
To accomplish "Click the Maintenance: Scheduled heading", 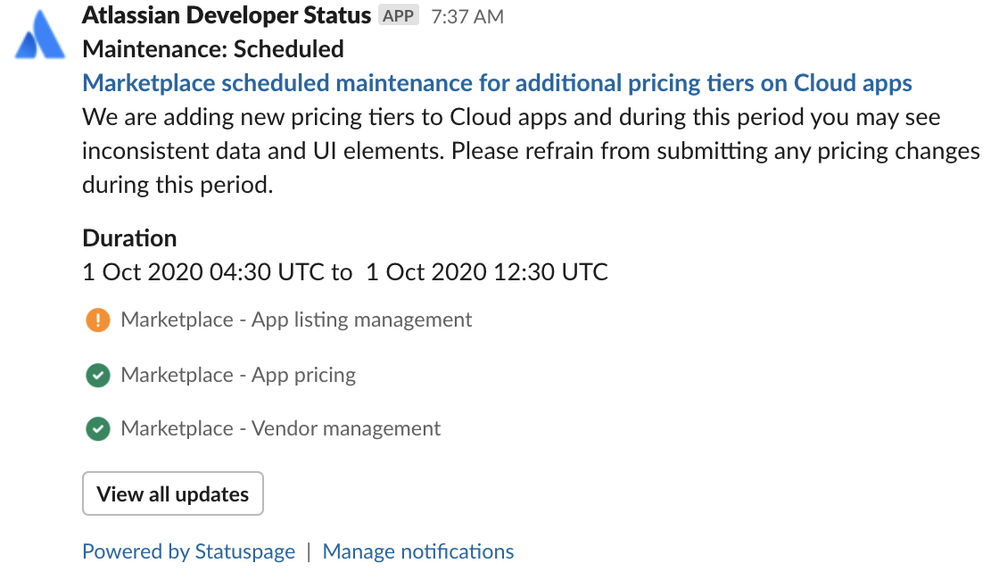I will 213,49.
